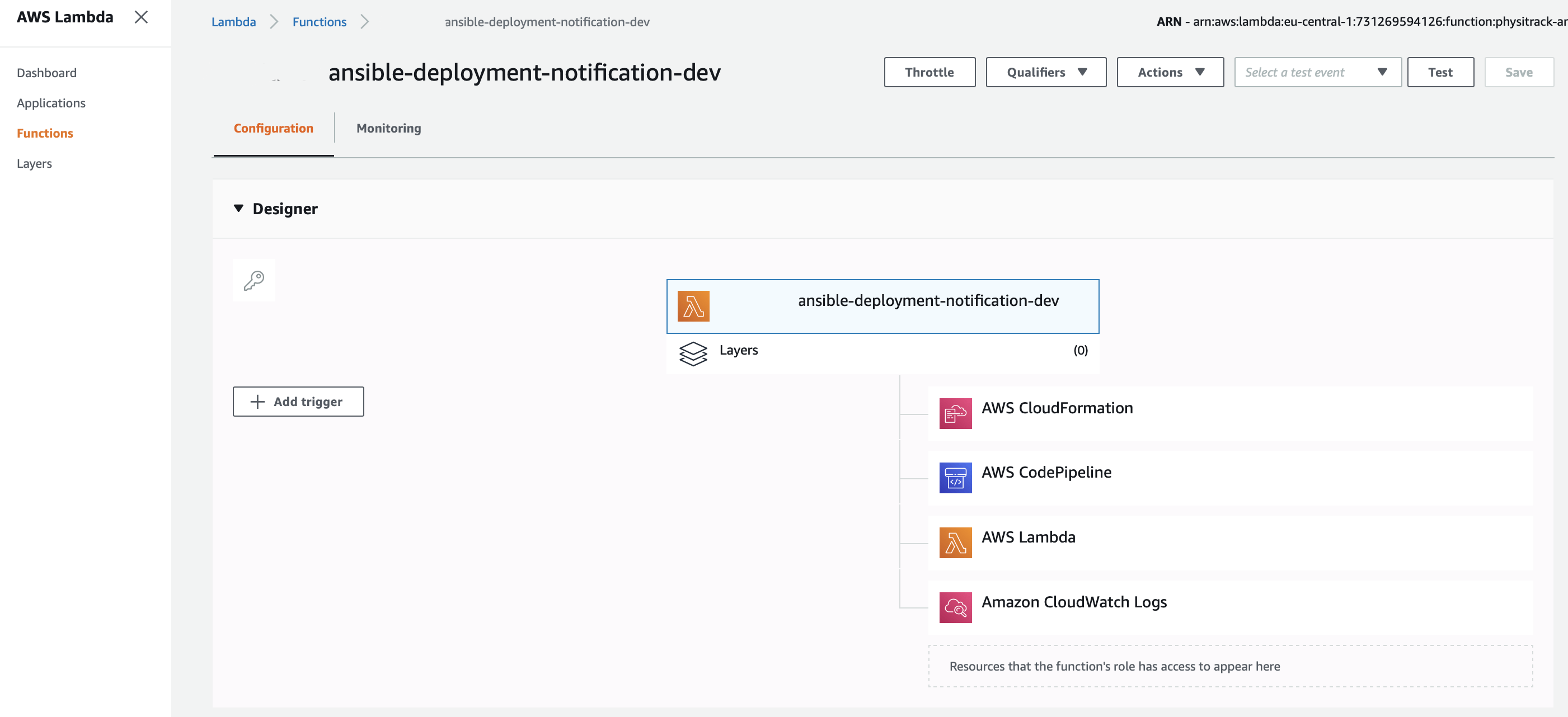Select the Configuration tab
Image resolution: width=1568 pixels, height=717 pixels.
273,128
